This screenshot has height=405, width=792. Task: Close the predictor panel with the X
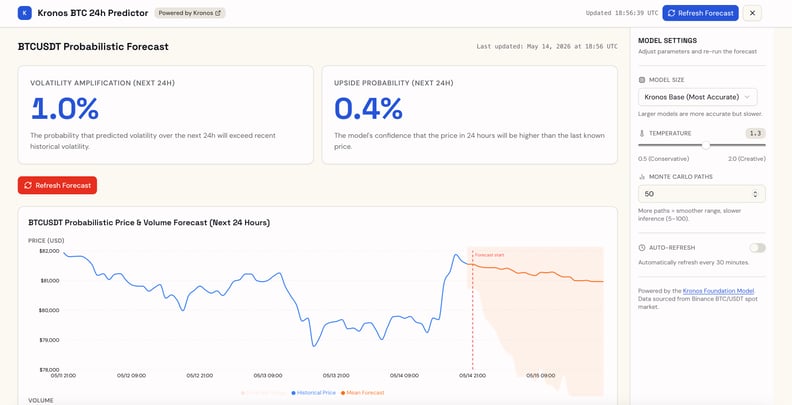pos(752,13)
